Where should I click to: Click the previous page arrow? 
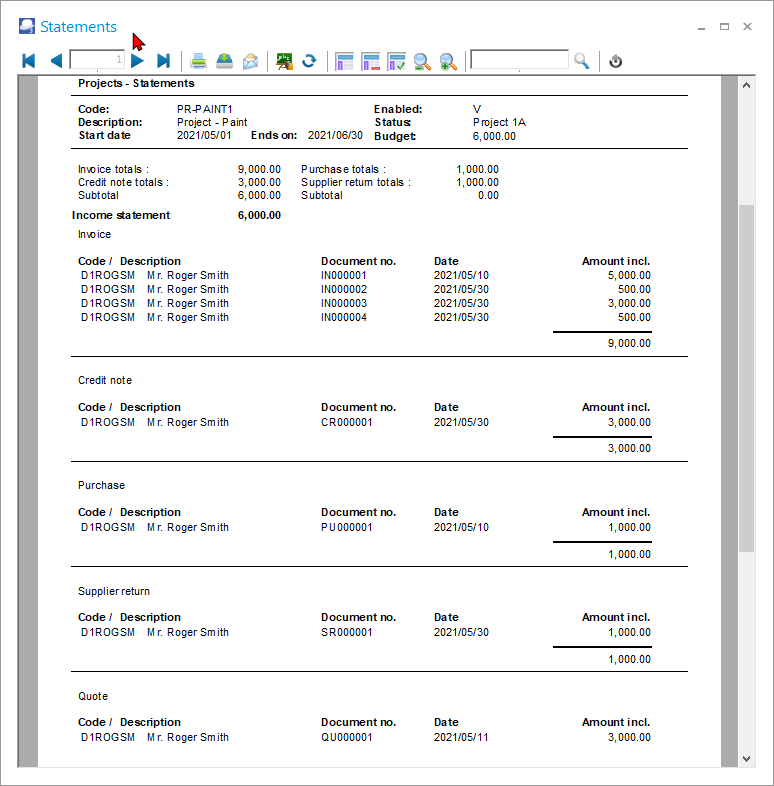click(x=56, y=61)
